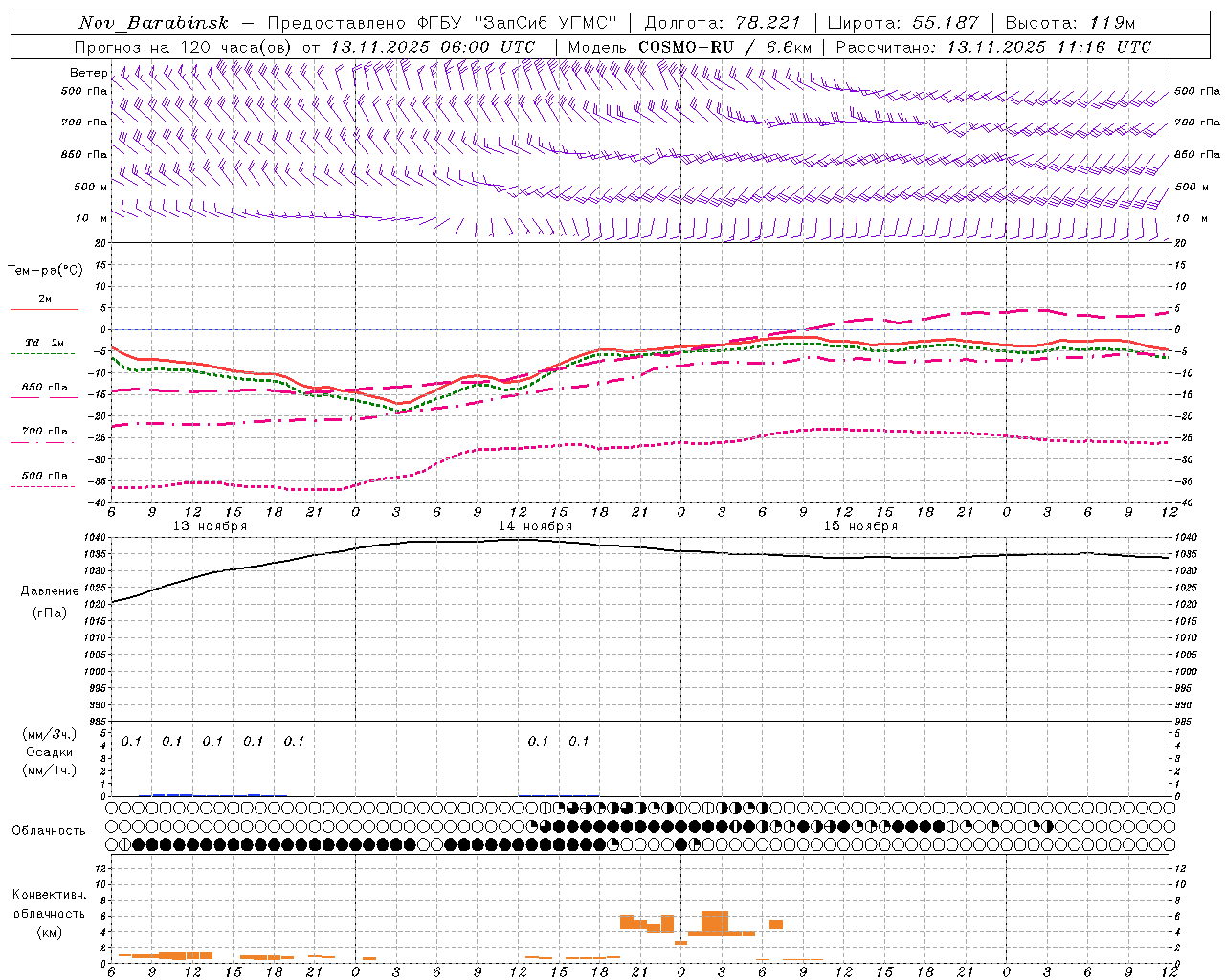This screenshot has width=1225, height=980.
Task: Click the latitude value Широта: 55.187
Action: pos(903,23)
